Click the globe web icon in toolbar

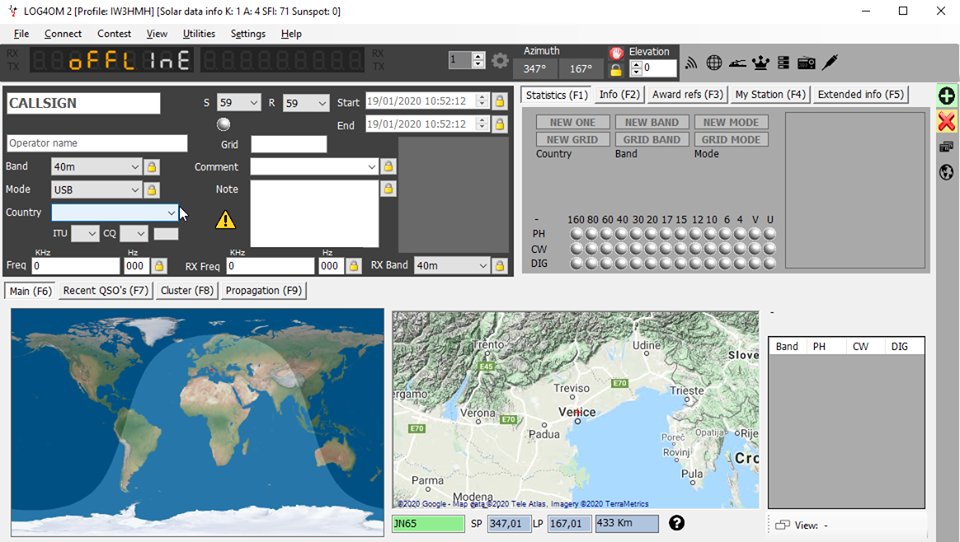714,62
